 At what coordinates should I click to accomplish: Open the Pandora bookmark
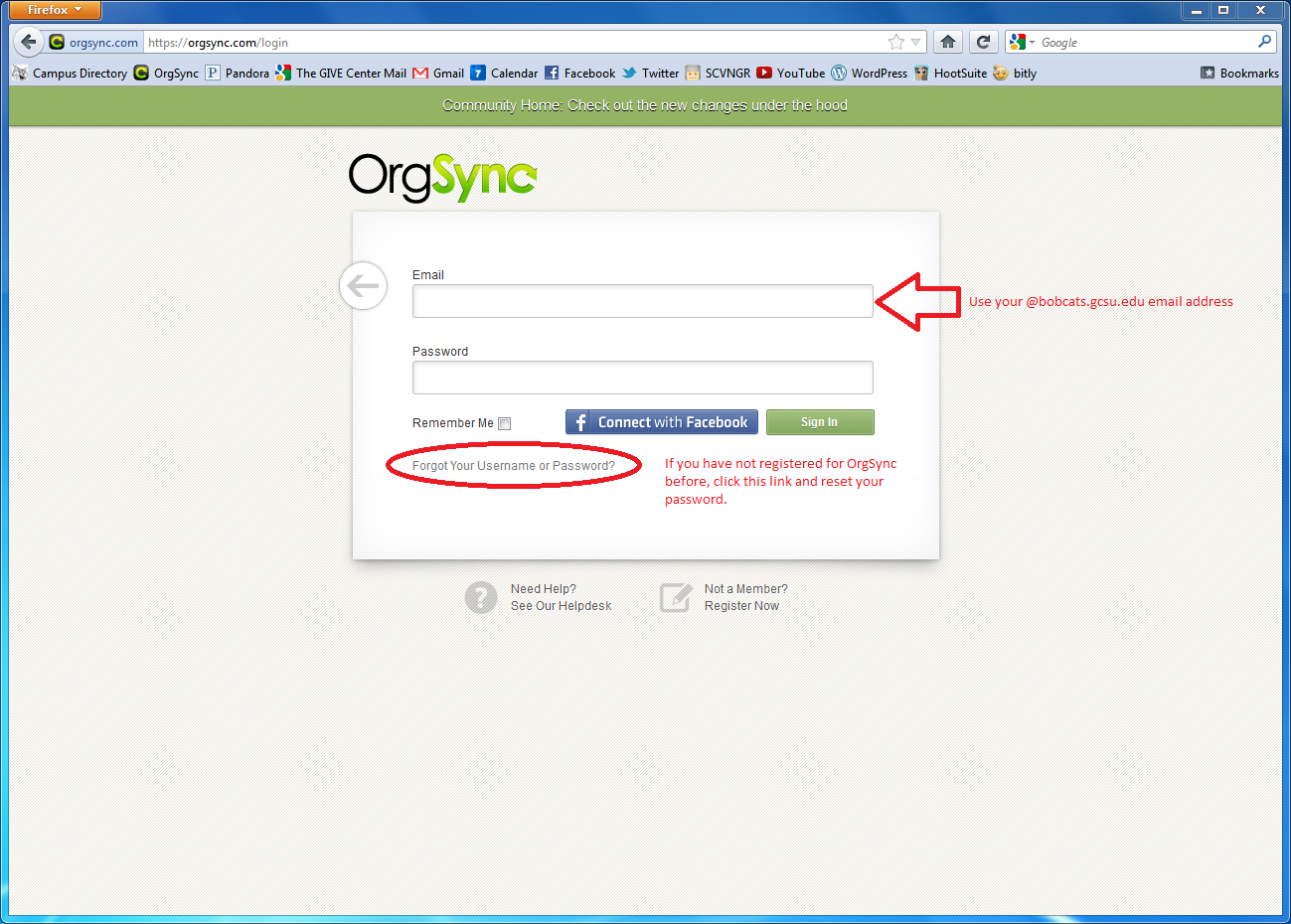coord(238,73)
